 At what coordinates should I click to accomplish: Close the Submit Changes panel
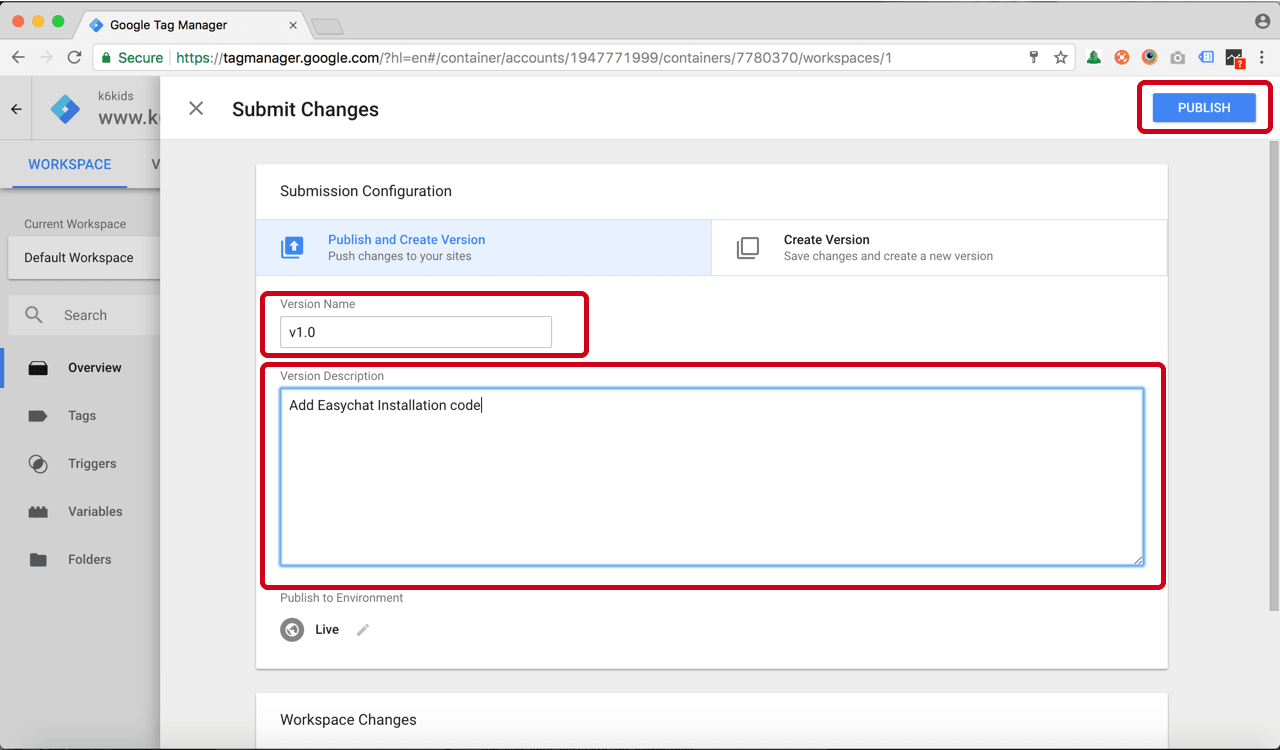tap(196, 109)
